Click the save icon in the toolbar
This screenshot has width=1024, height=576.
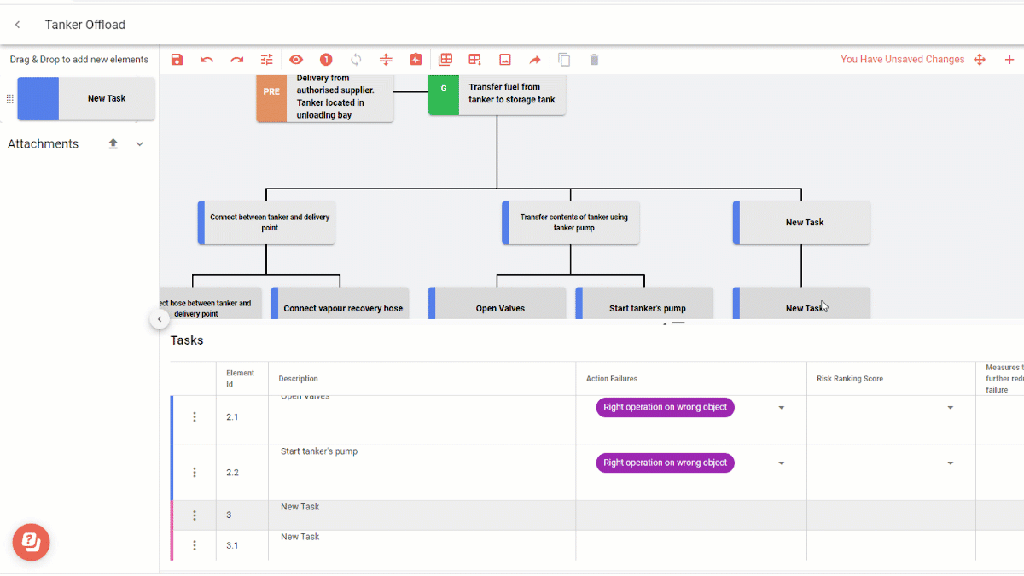[177, 60]
